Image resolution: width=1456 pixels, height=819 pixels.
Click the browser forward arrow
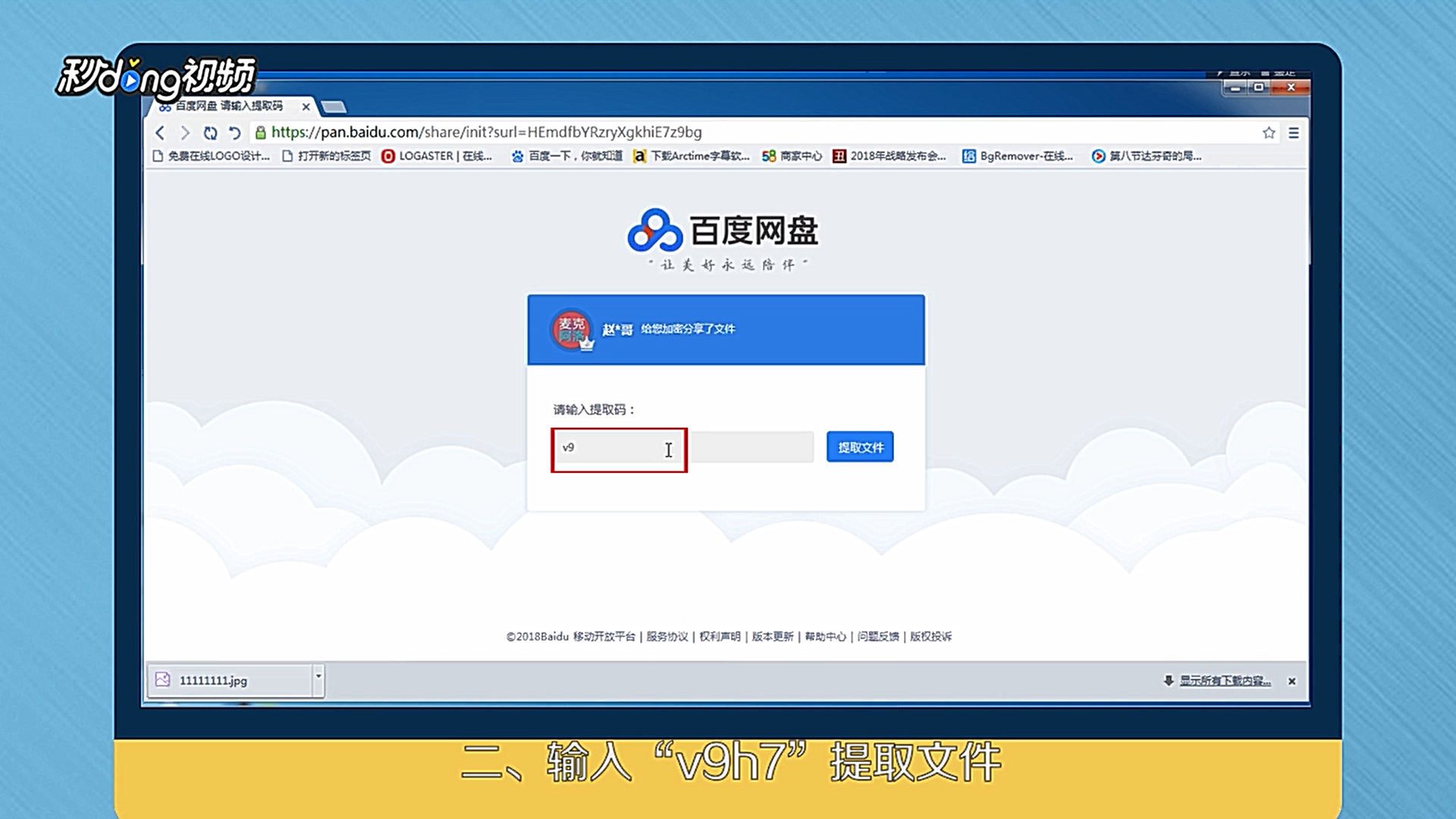pyautogui.click(x=185, y=133)
